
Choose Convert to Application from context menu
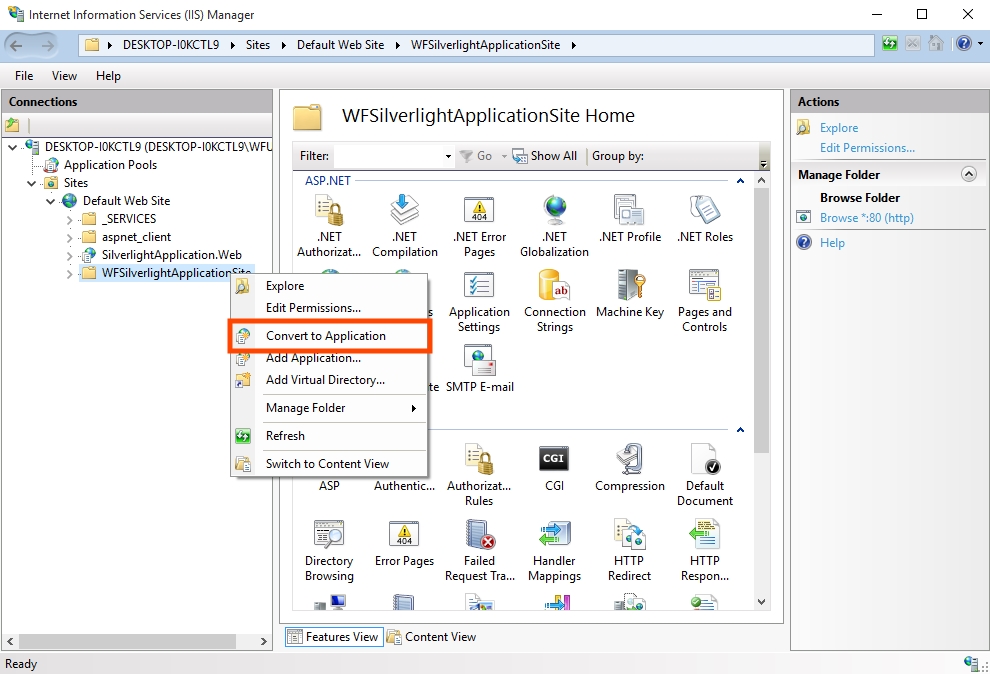[325, 336]
